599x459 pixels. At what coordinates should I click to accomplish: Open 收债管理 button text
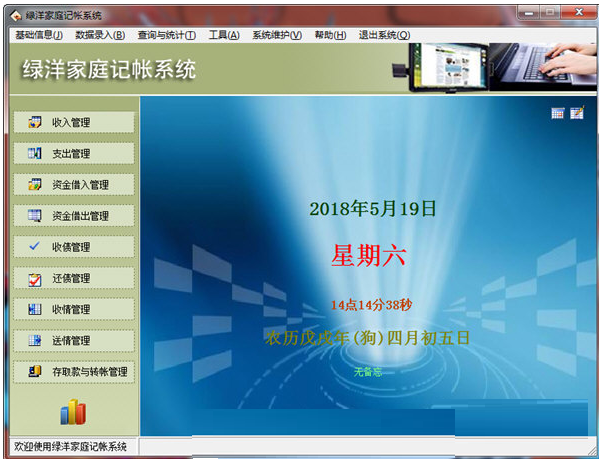point(71,247)
